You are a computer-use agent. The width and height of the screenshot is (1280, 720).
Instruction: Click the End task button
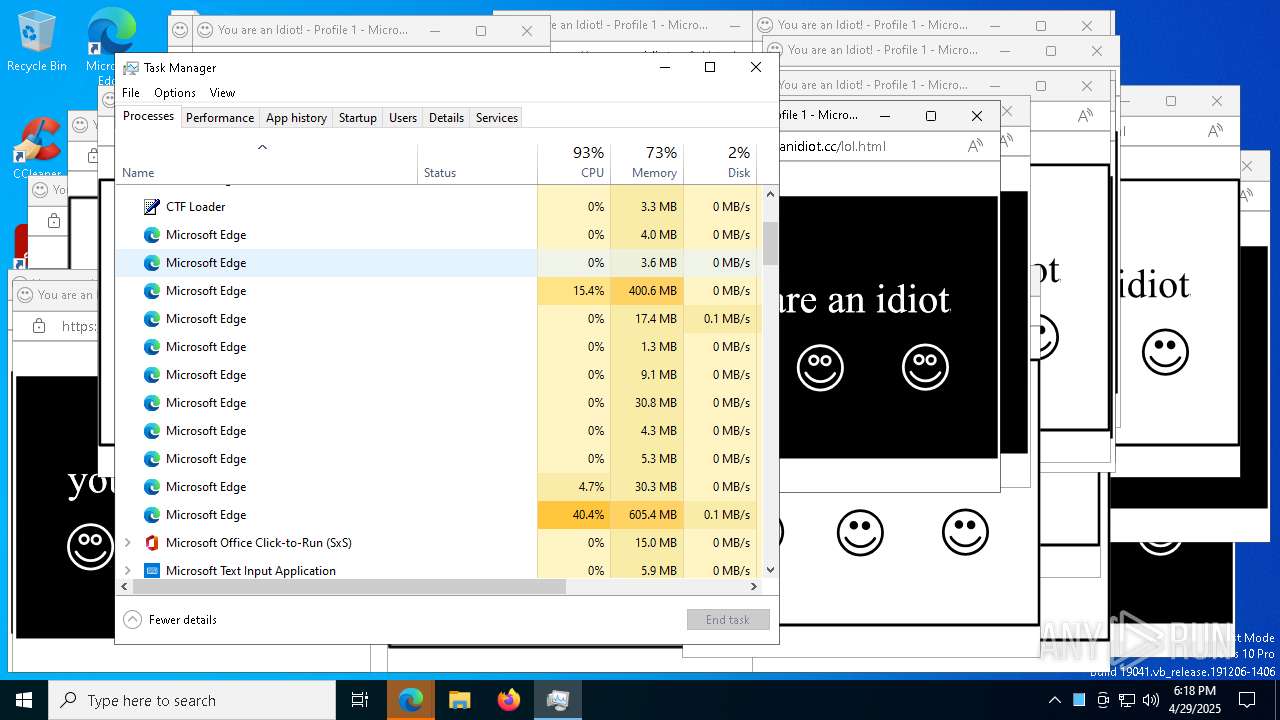[x=728, y=620]
